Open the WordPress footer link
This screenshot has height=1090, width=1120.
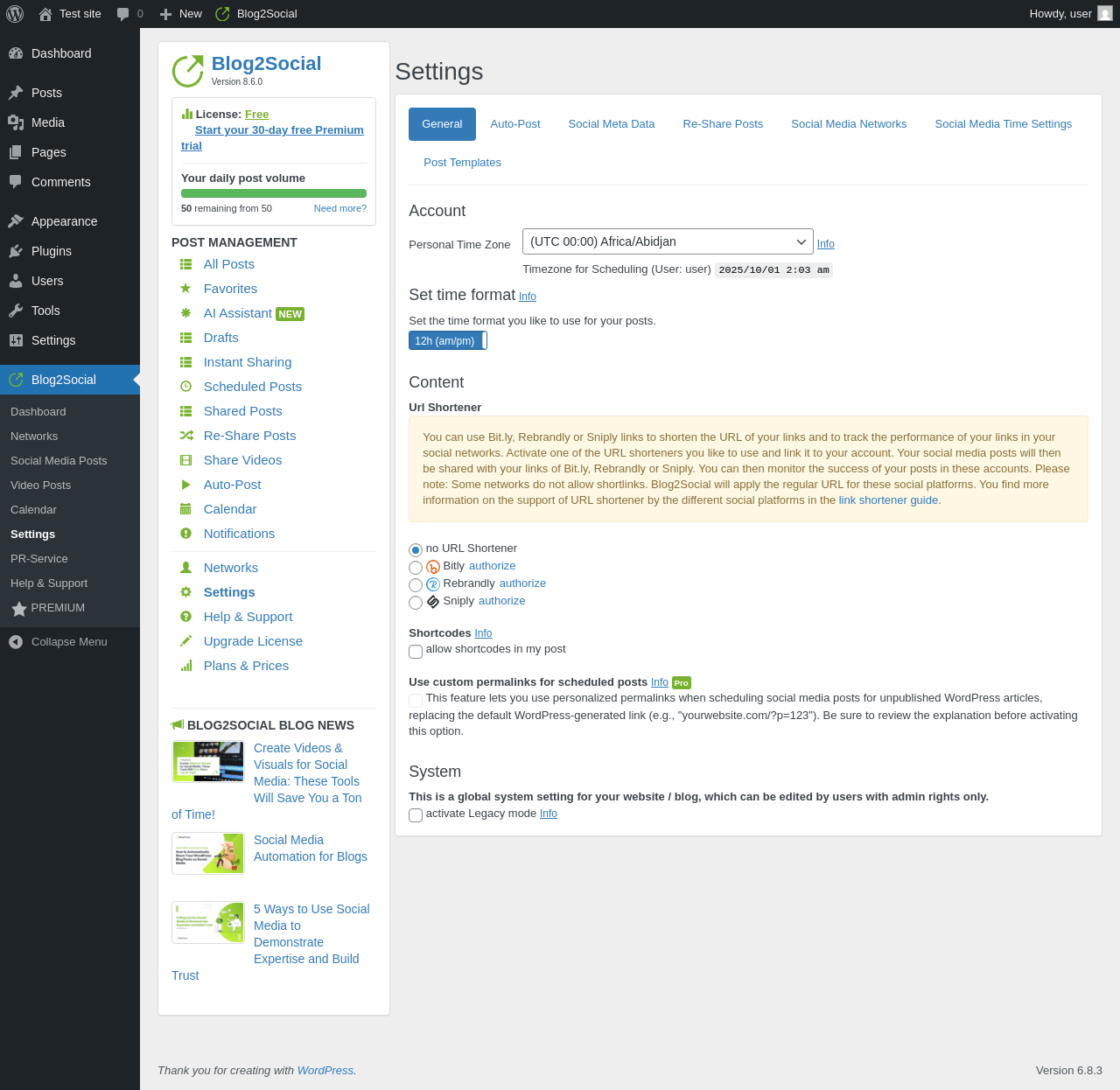click(x=325, y=1071)
